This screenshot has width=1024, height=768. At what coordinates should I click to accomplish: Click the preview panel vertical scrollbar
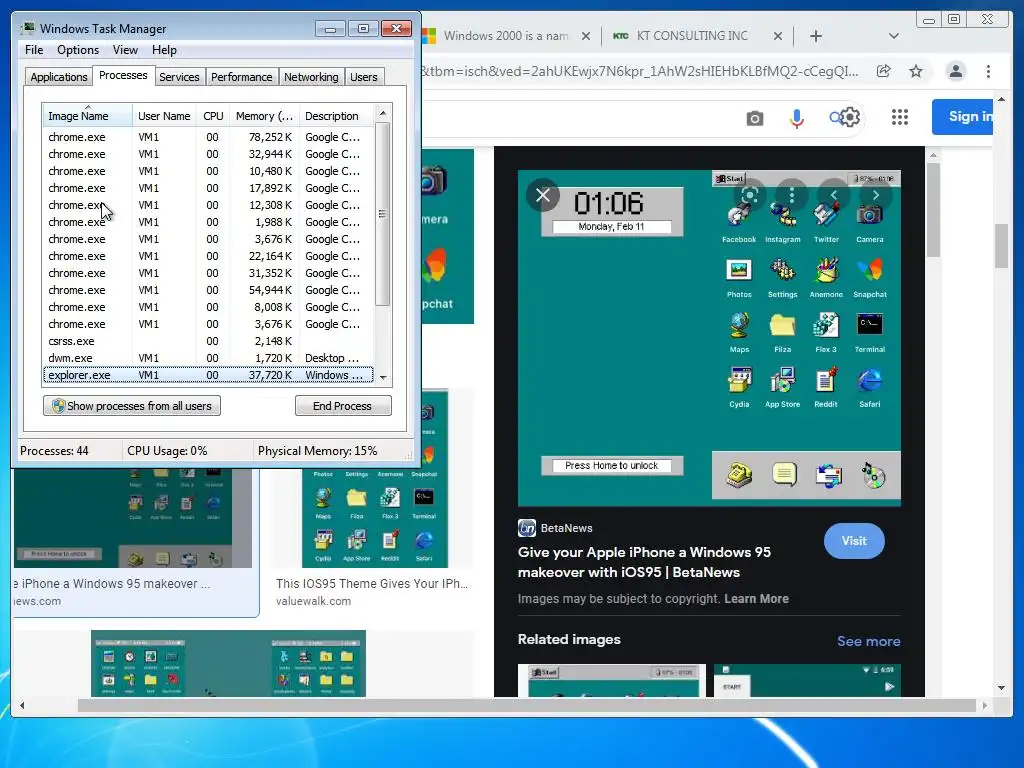tap(933, 208)
